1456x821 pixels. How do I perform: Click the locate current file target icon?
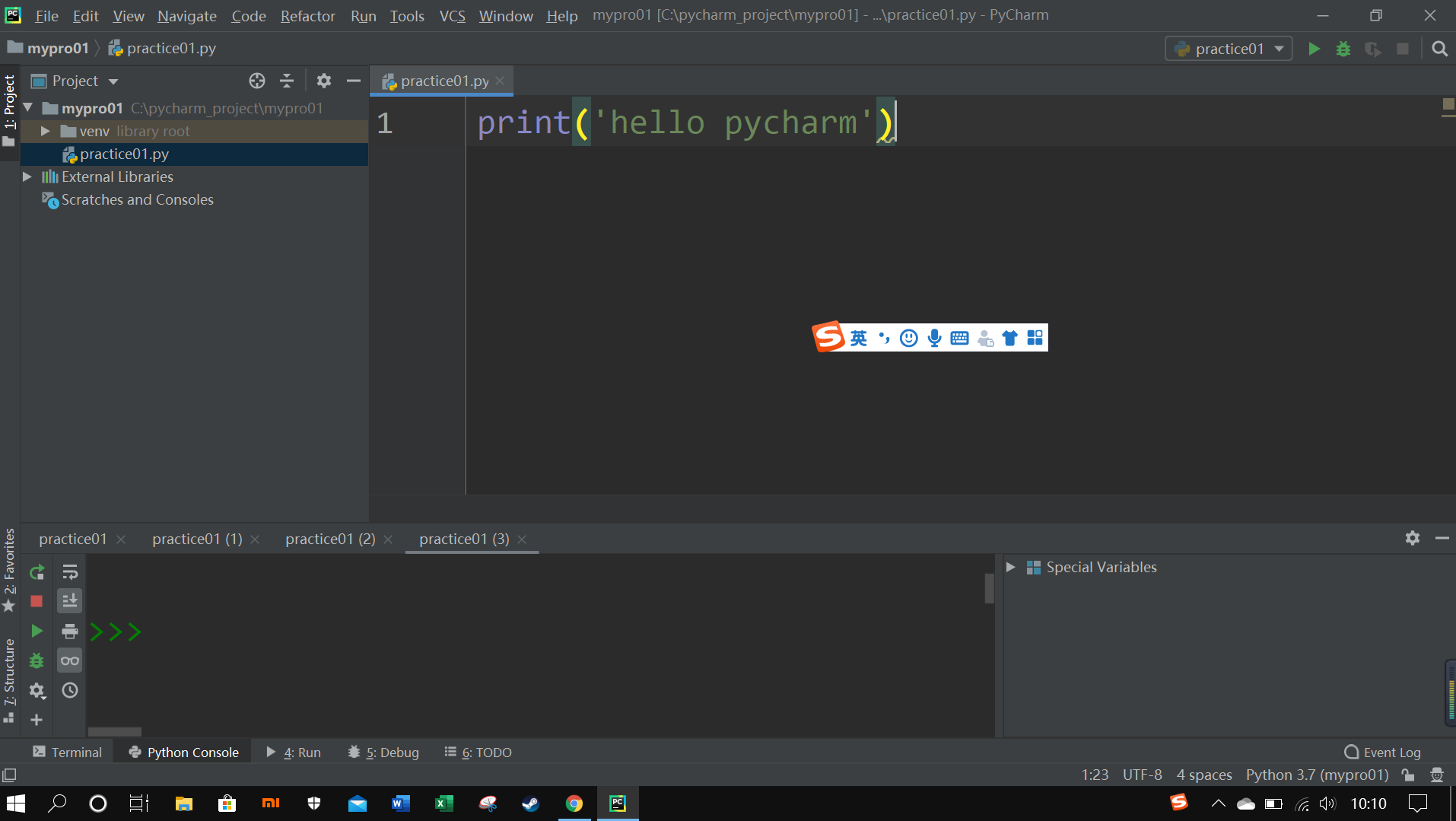[x=257, y=81]
